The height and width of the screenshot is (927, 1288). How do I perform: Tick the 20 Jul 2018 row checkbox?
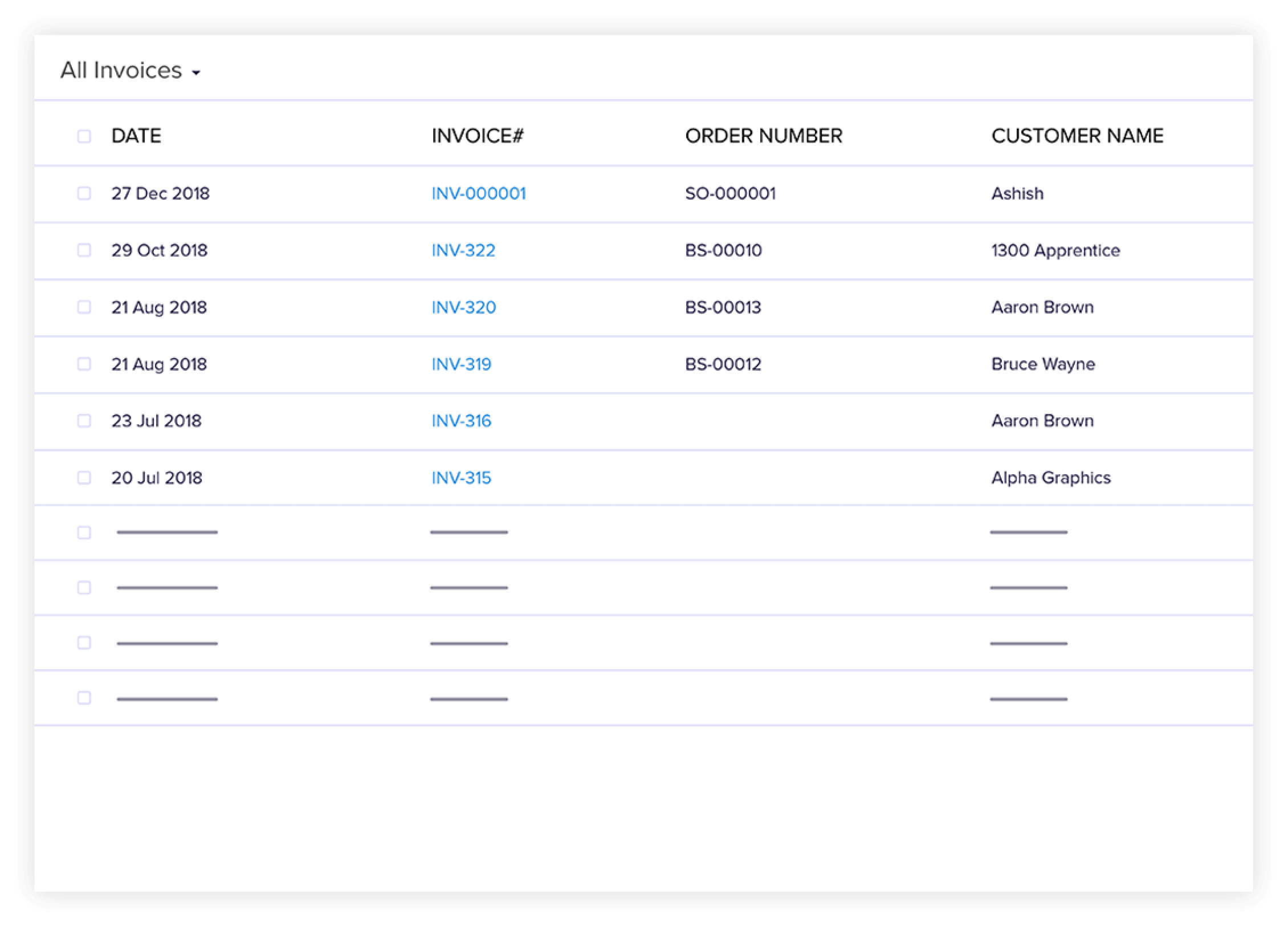click(x=84, y=478)
